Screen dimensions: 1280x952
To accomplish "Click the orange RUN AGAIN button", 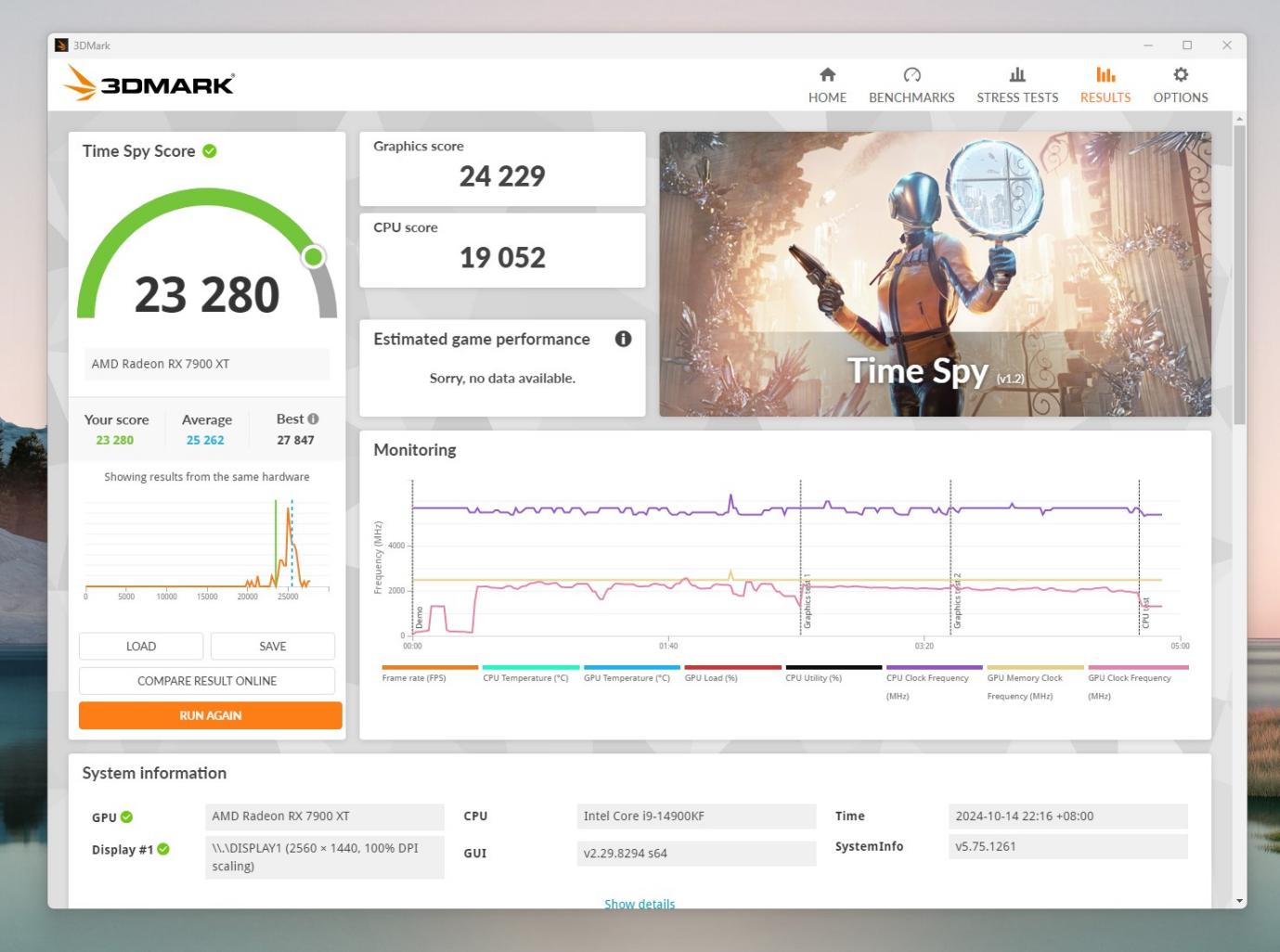I will (x=211, y=715).
